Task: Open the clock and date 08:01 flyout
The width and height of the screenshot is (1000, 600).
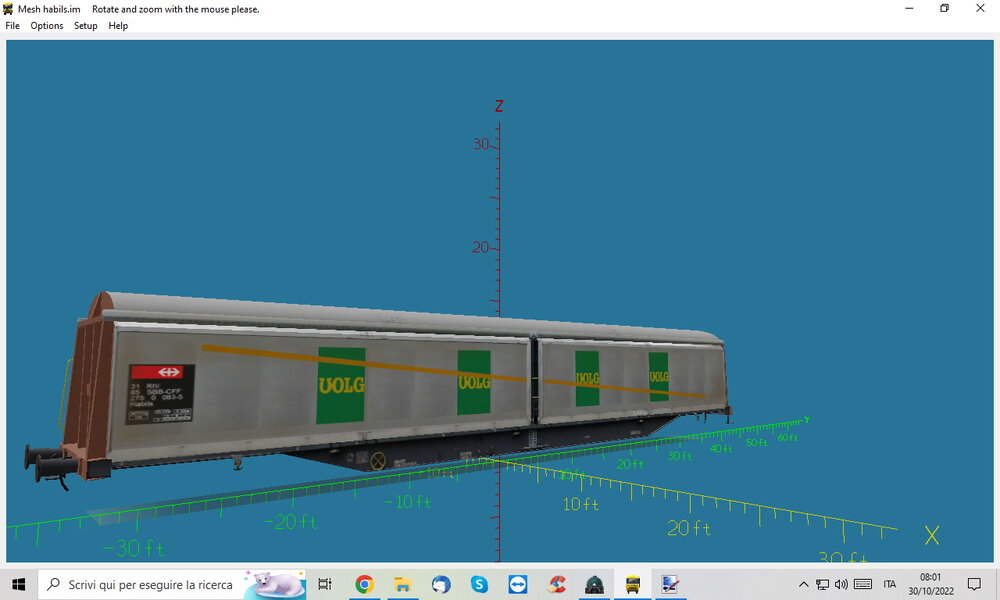Action: pos(930,584)
